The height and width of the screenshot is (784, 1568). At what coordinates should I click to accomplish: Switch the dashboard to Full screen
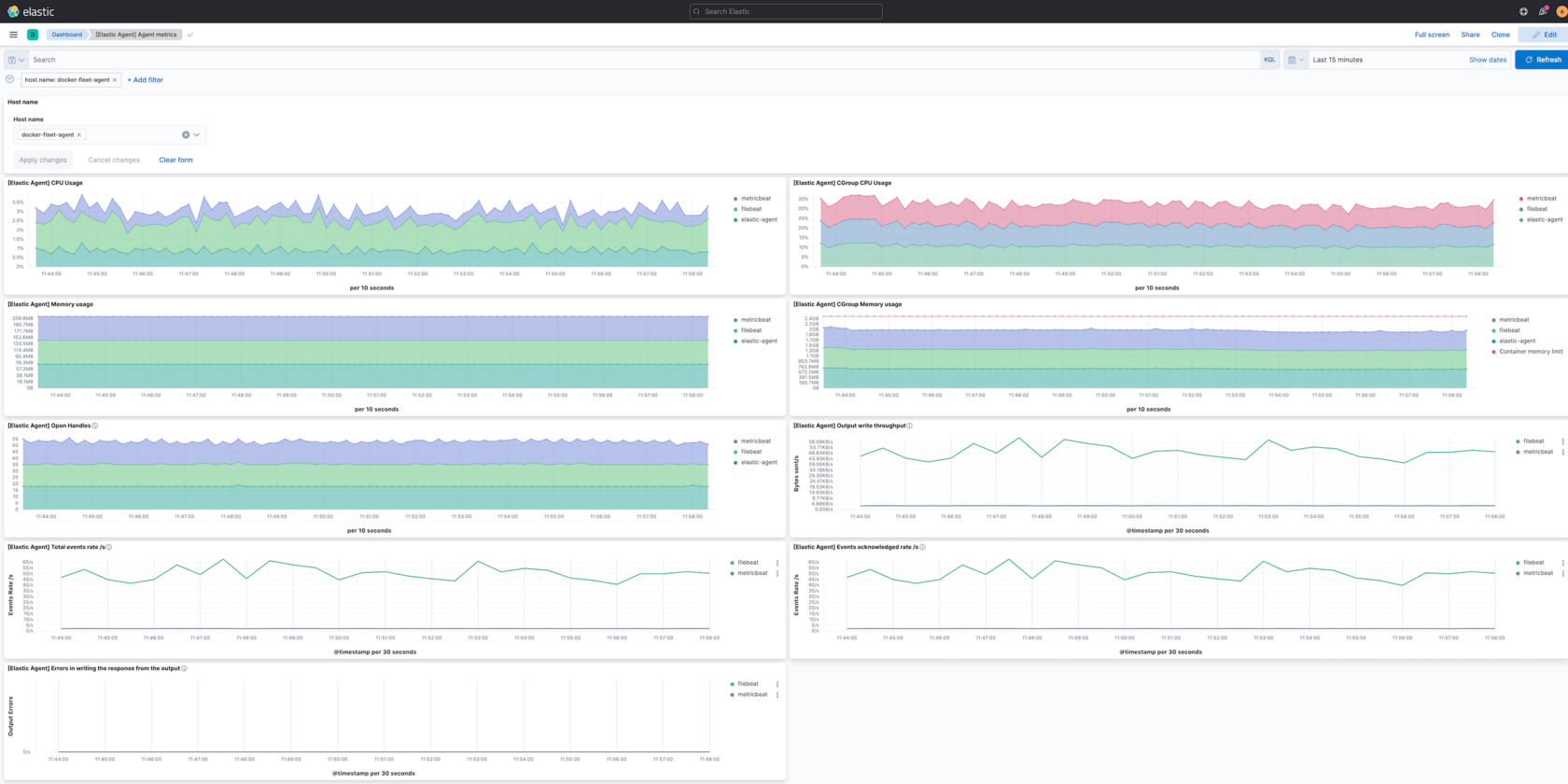1432,35
